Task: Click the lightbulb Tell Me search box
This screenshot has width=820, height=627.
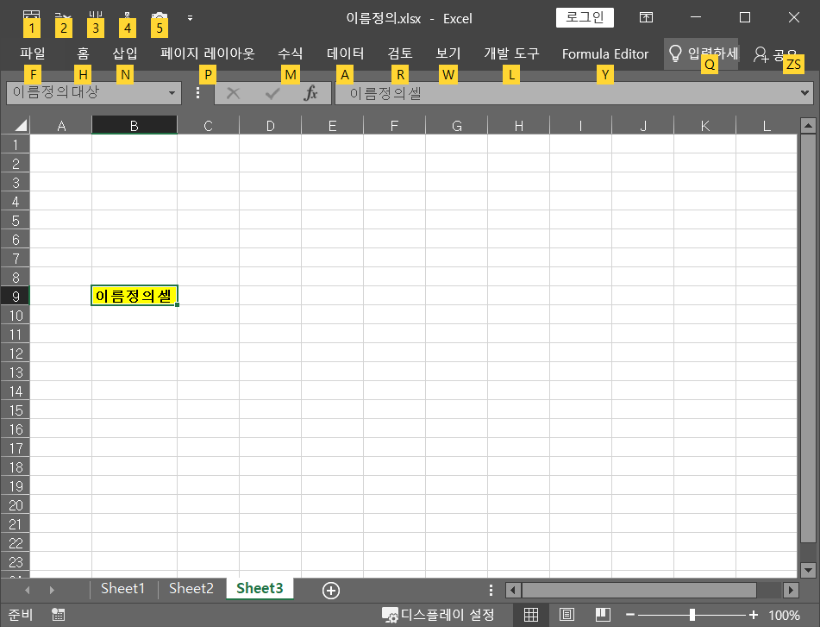Action: click(701, 53)
